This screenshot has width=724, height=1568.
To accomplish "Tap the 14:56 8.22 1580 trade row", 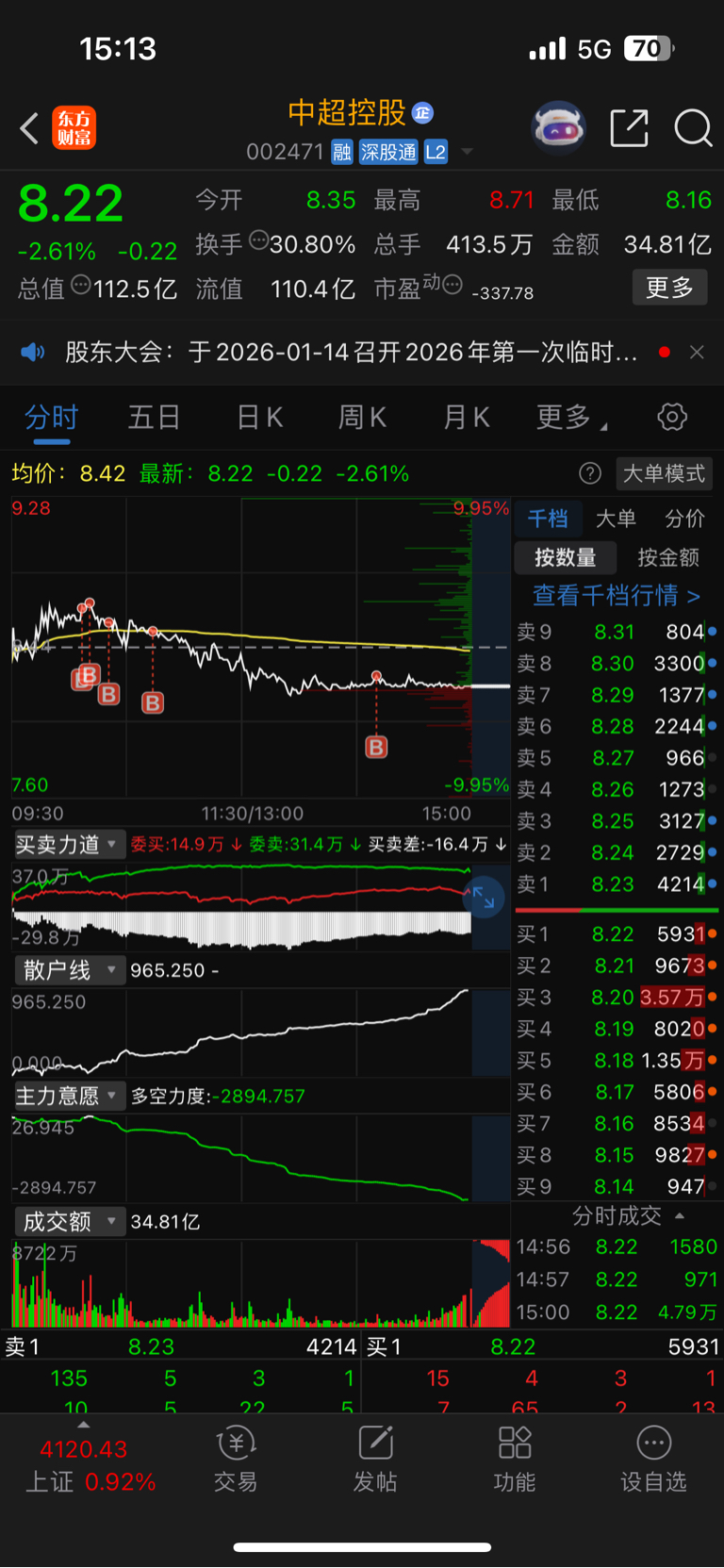I will pyautogui.click(x=617, y=1247).
